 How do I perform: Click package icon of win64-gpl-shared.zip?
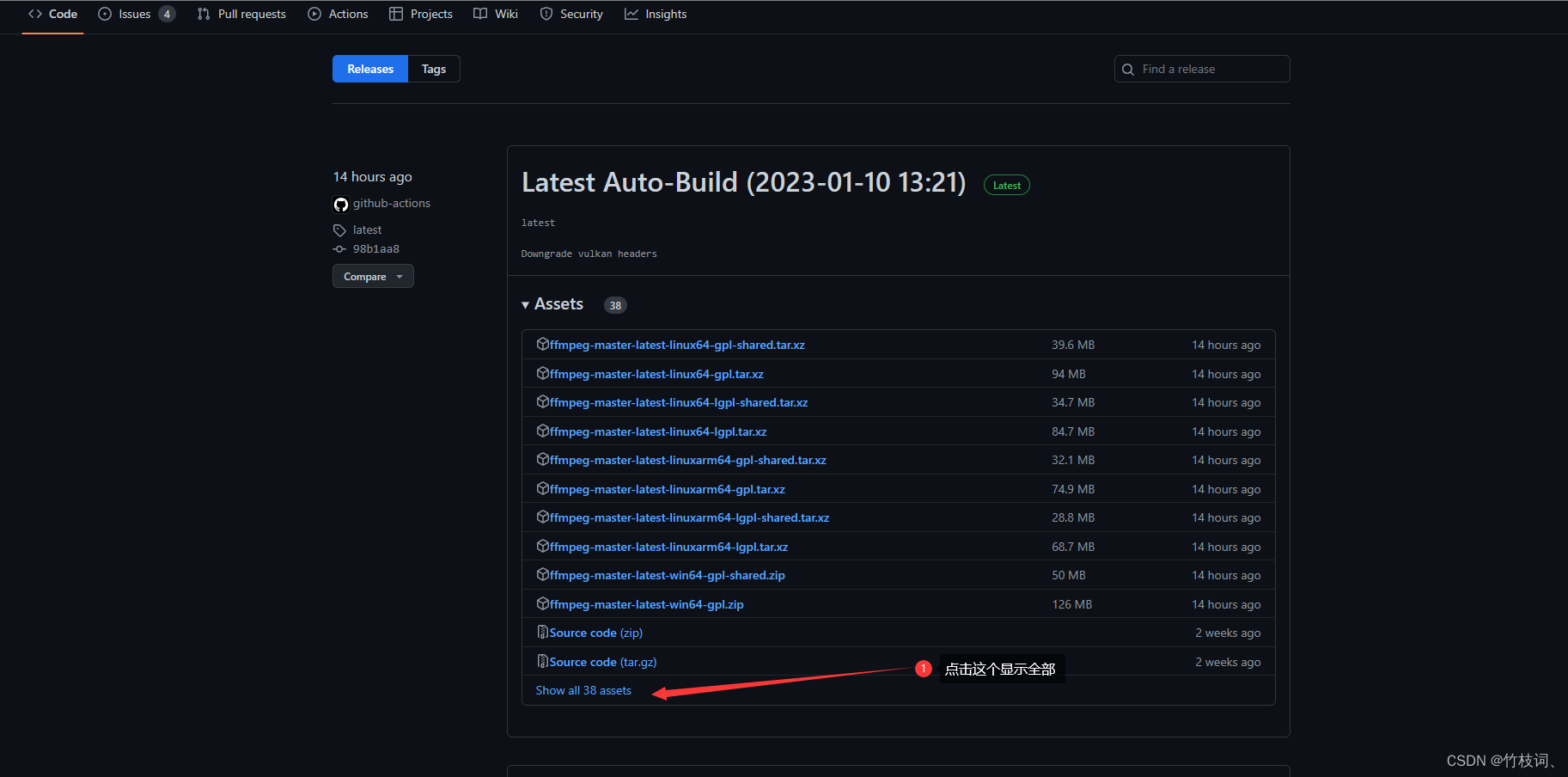pos(543,574)
